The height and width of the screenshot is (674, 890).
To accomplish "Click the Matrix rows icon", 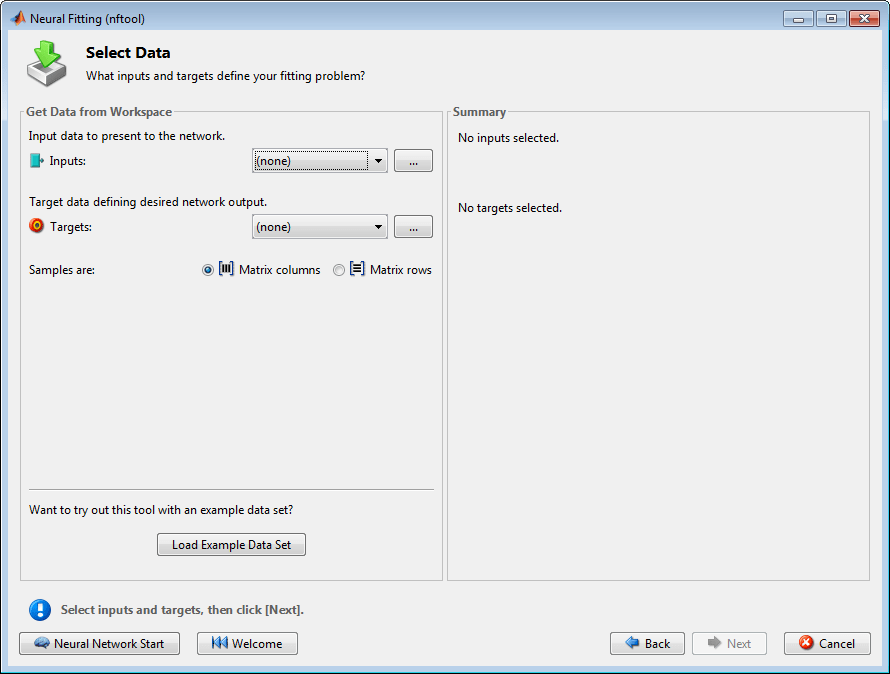I will 357,269.
